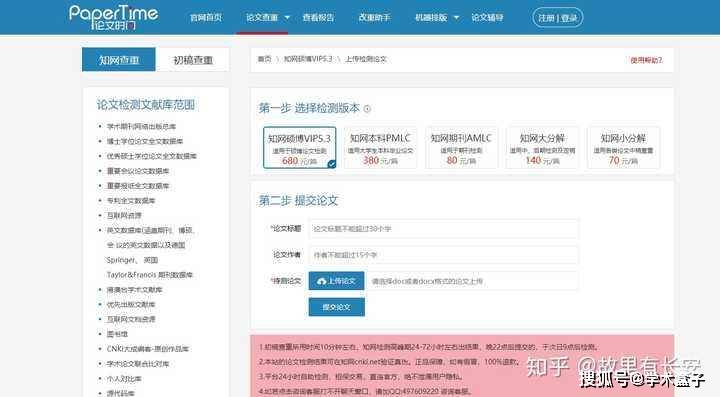This screenshot has height=397, width=720.
Task: Click the 优秀硕士学位论文全文数据库 list entry
Action: [x=152, y=156]
